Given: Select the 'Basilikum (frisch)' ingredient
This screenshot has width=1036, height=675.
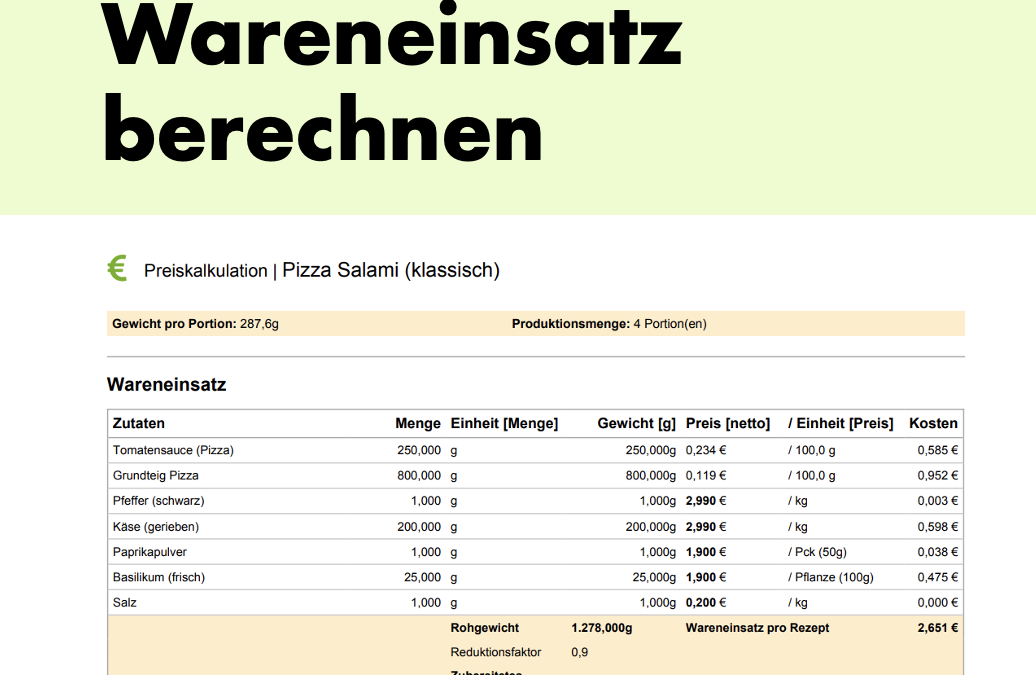Looking at the screenshot, I should click(x=159, y=577).
